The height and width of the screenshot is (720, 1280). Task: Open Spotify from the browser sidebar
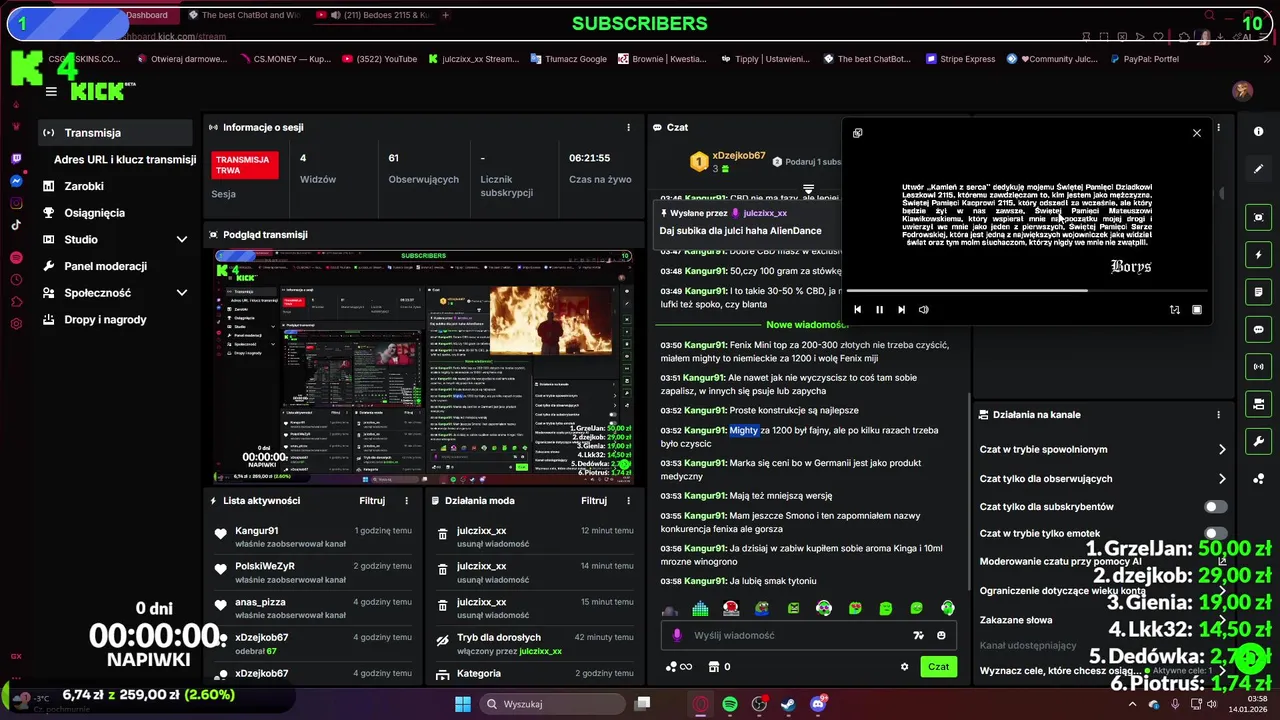point(17,257)
